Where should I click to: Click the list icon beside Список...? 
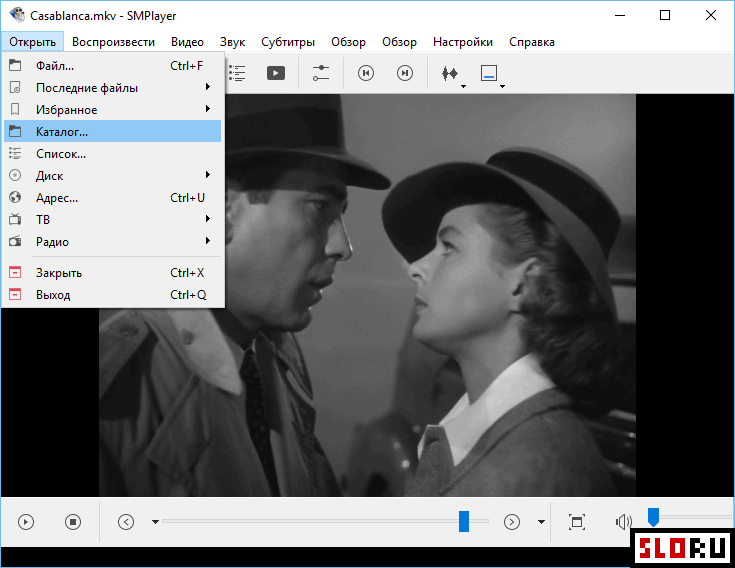15,153
